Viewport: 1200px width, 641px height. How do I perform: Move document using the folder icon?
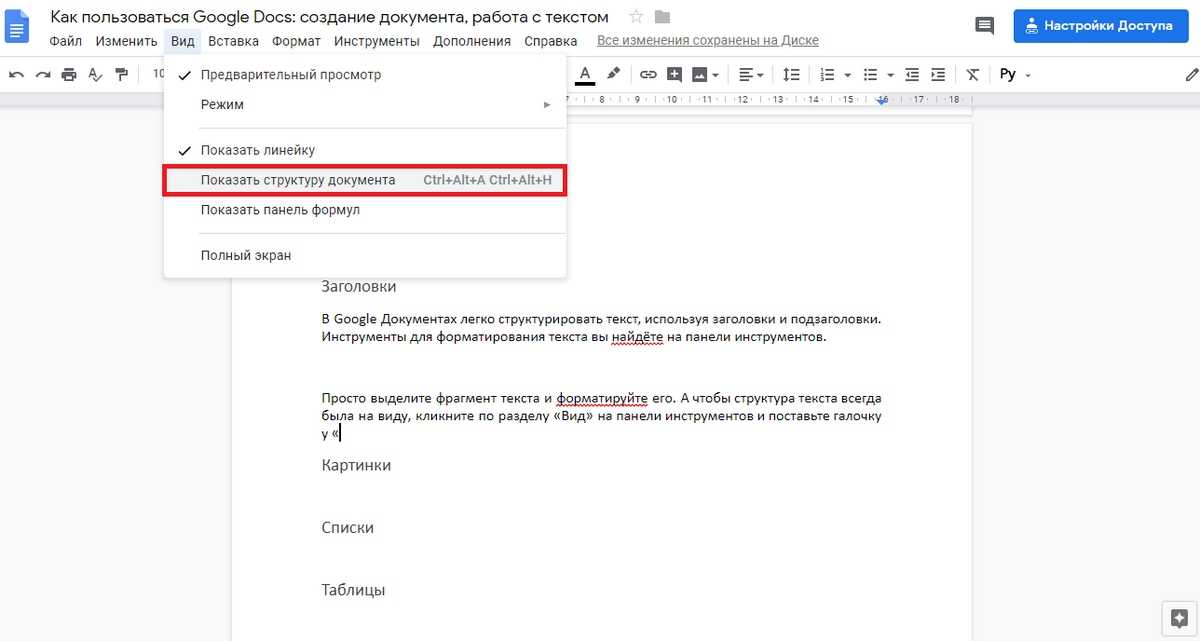click(662, 17)
